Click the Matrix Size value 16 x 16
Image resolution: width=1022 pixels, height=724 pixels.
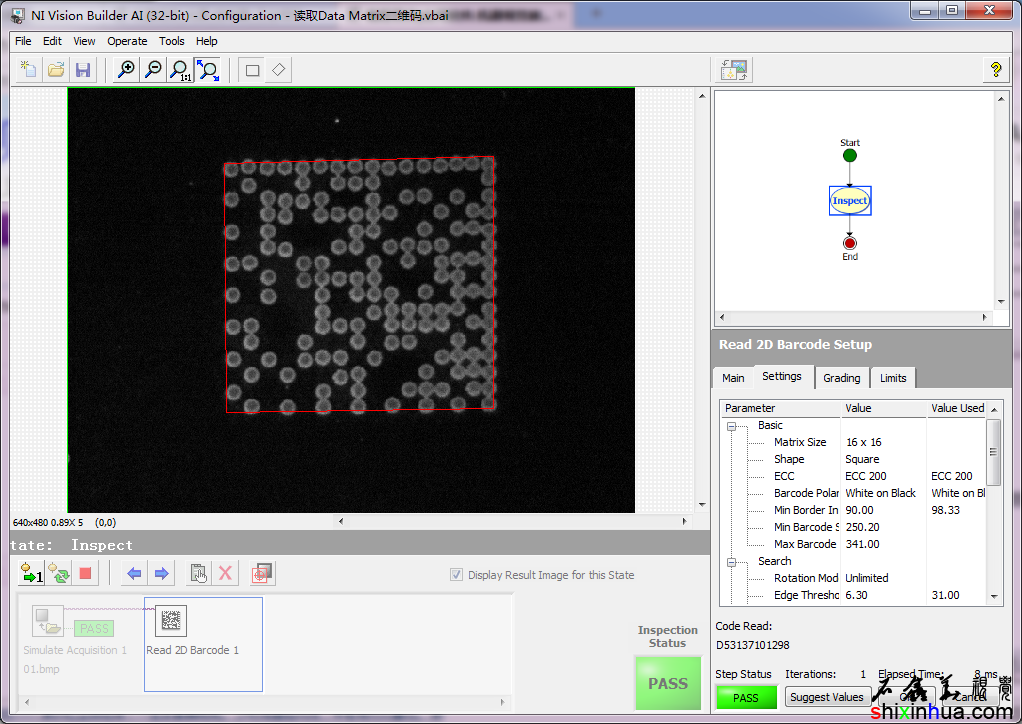[863, 442]
